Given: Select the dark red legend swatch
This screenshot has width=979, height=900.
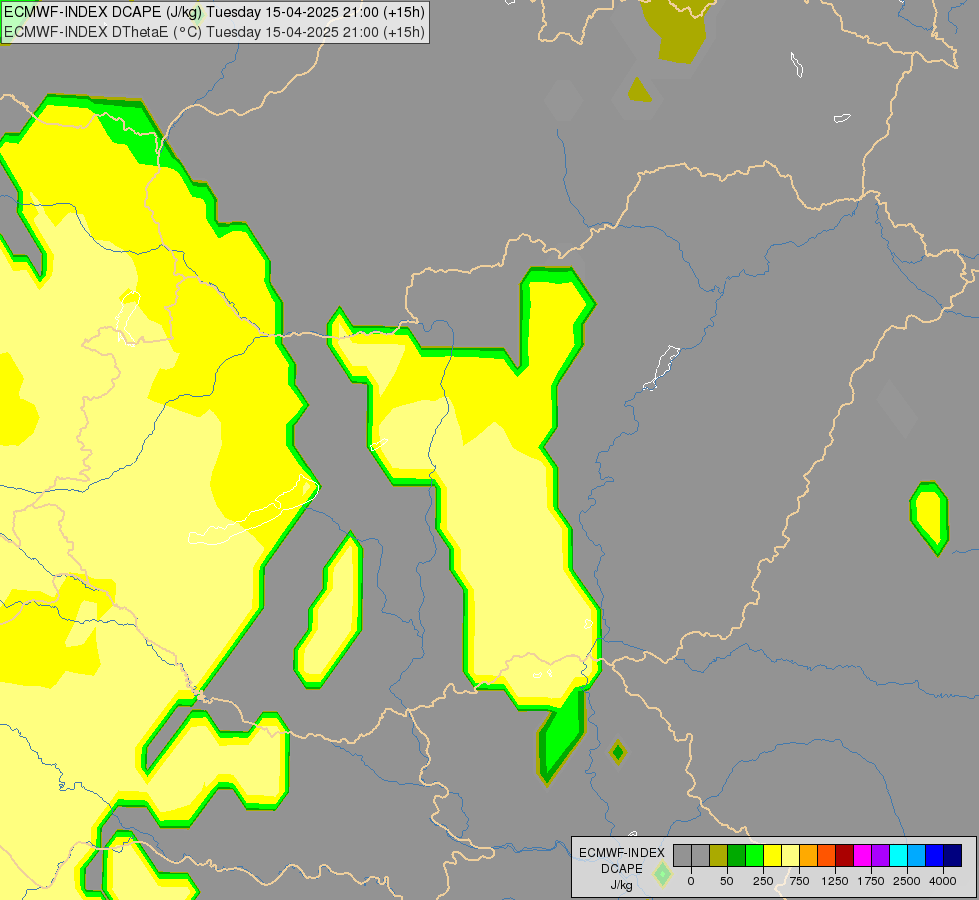Looking at the screenshot, I should (845, 856).
